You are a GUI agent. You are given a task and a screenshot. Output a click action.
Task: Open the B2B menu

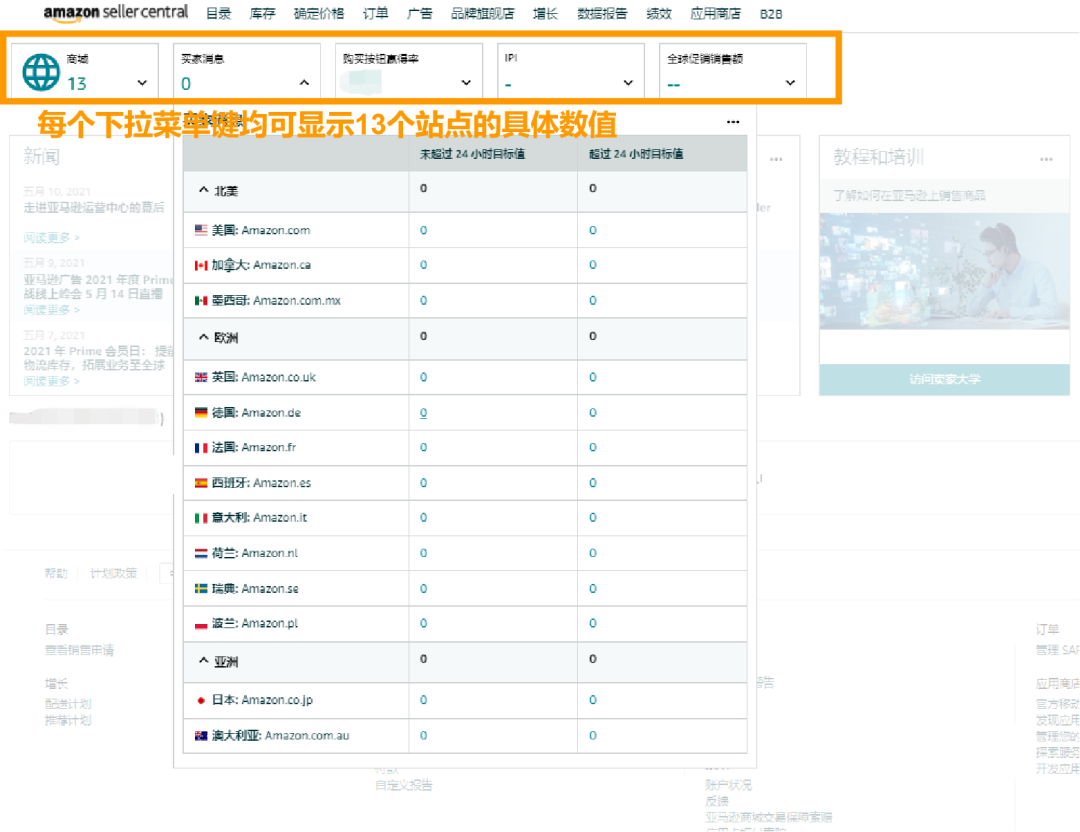click(x=771, y=14)
